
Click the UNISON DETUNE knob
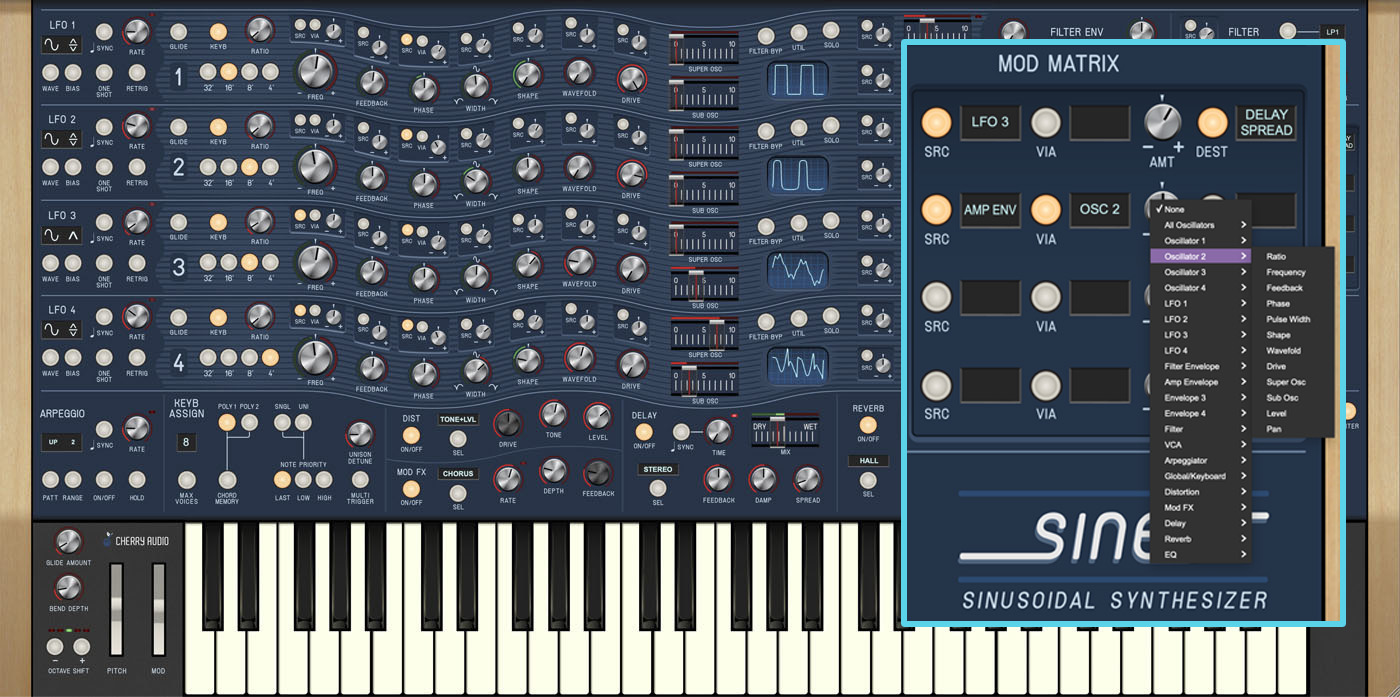point(359,434)
